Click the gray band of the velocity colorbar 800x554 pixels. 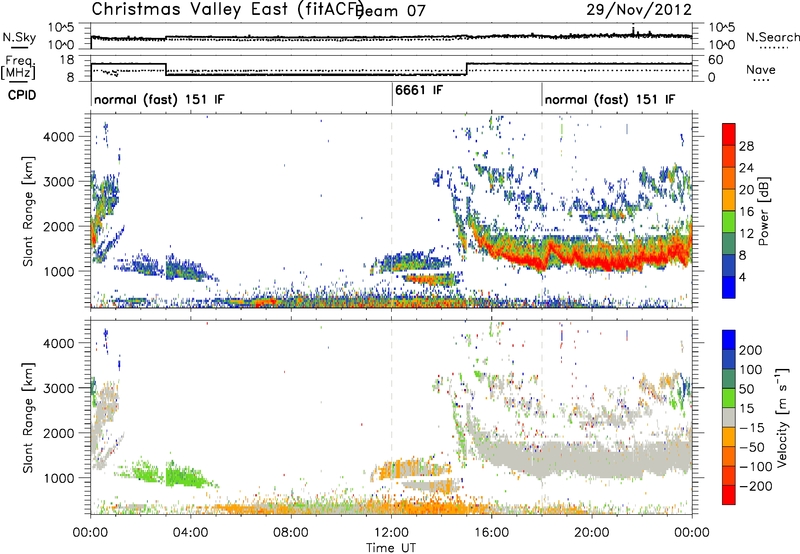click(x=729, y=417)
